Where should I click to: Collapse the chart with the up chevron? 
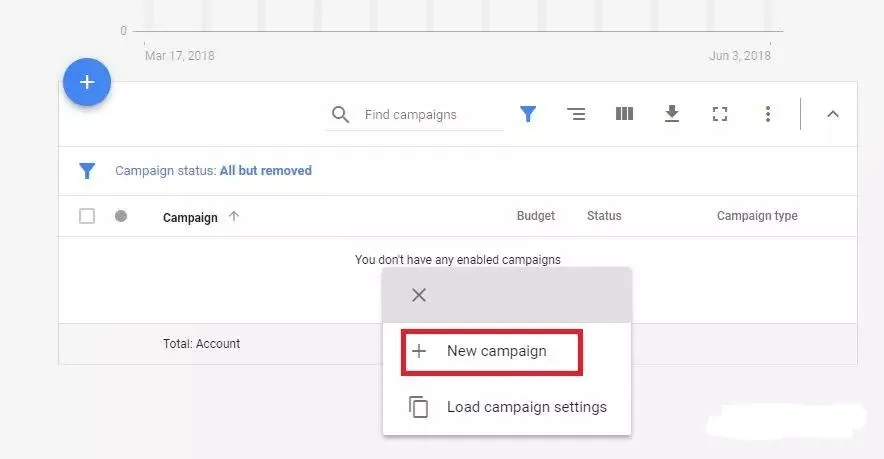tap(832, 114)
